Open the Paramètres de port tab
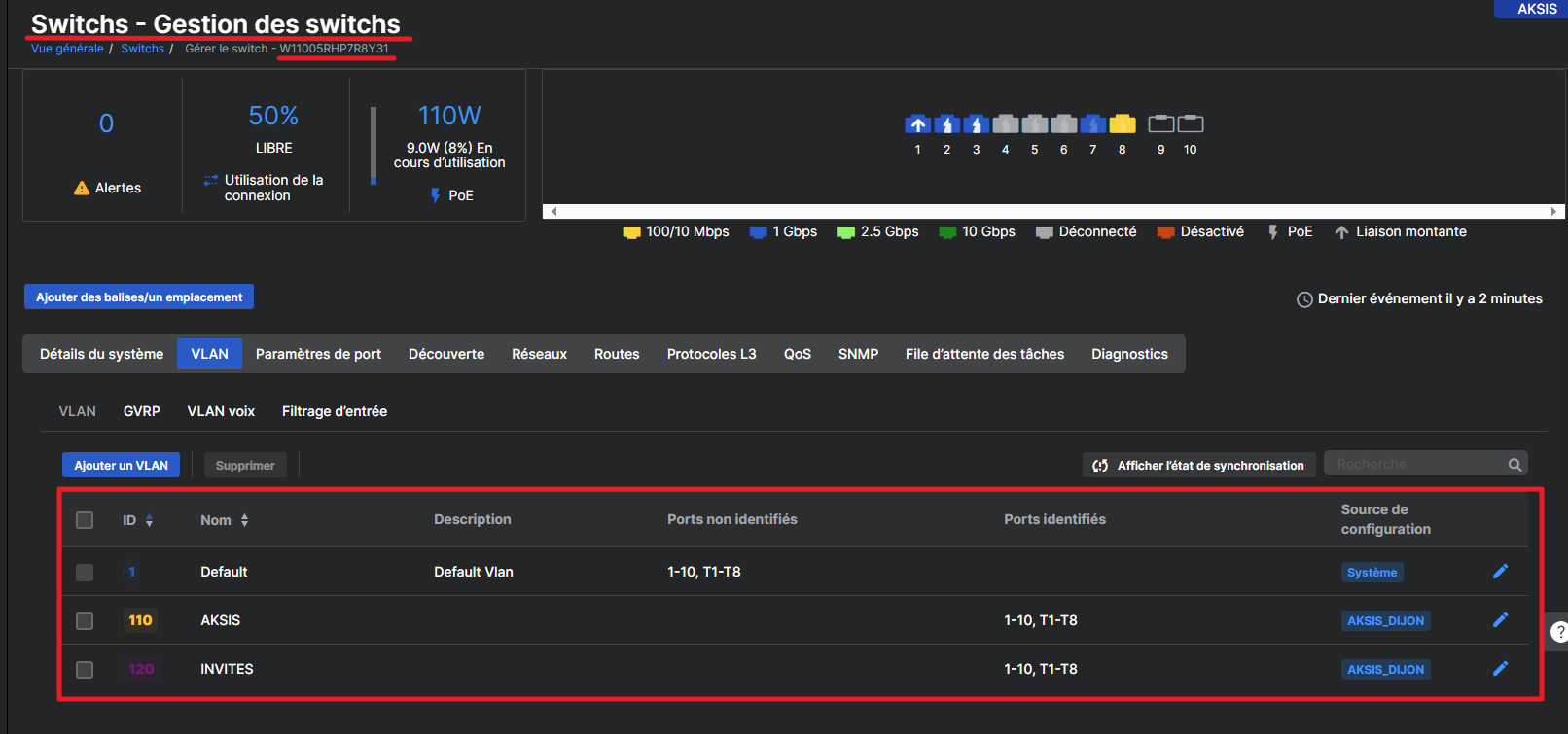This screenshot has width=1568, height=734. pyautogui.click(x=318, y=354)
